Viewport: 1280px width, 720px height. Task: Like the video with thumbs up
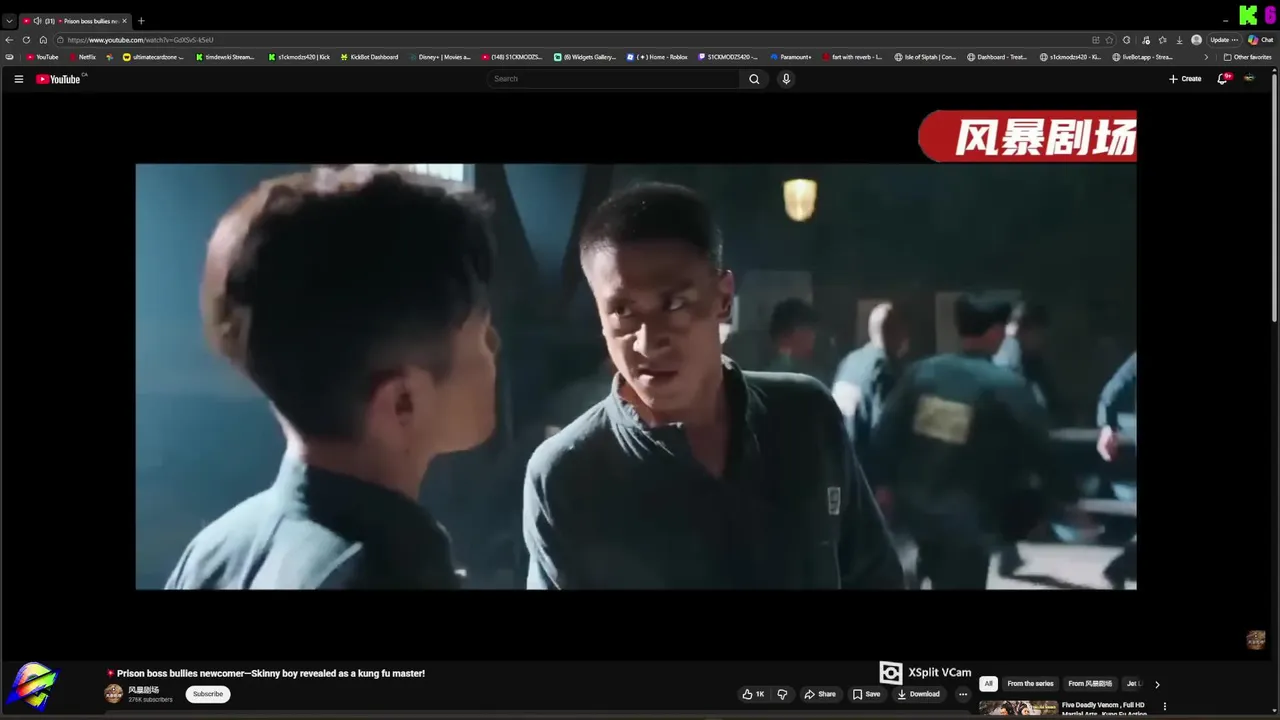pyautogui.click(x=753, y=694)
